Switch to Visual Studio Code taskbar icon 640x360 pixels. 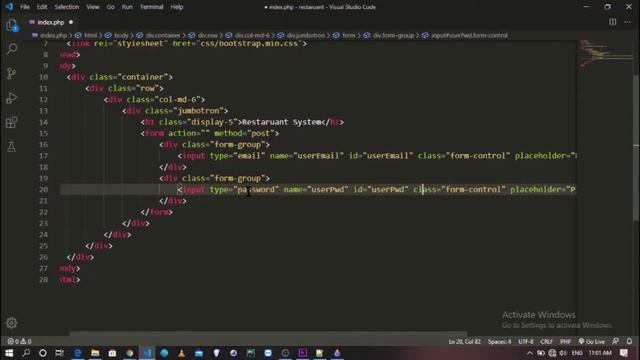coord(147,353)
